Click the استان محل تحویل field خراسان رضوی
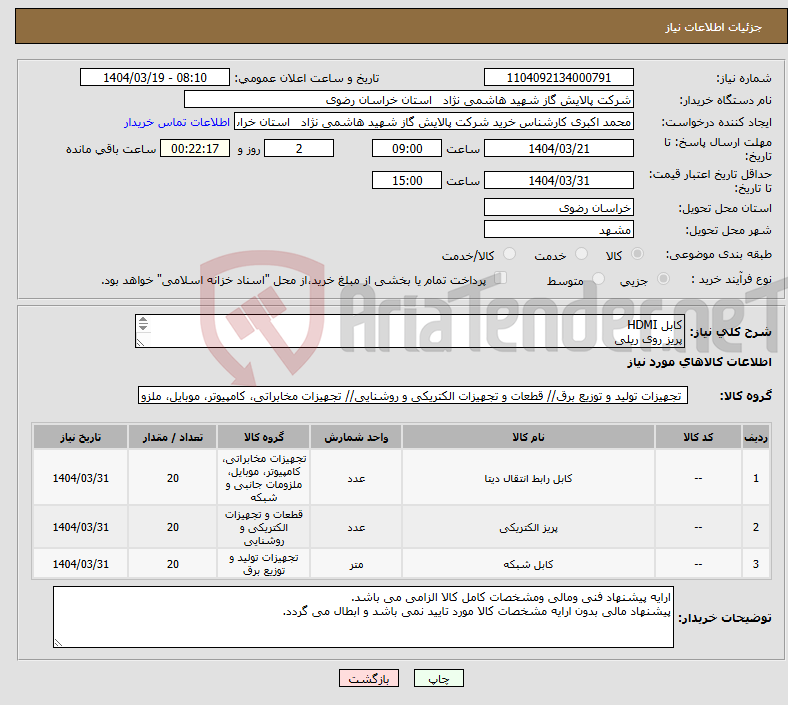 (558, 208)
